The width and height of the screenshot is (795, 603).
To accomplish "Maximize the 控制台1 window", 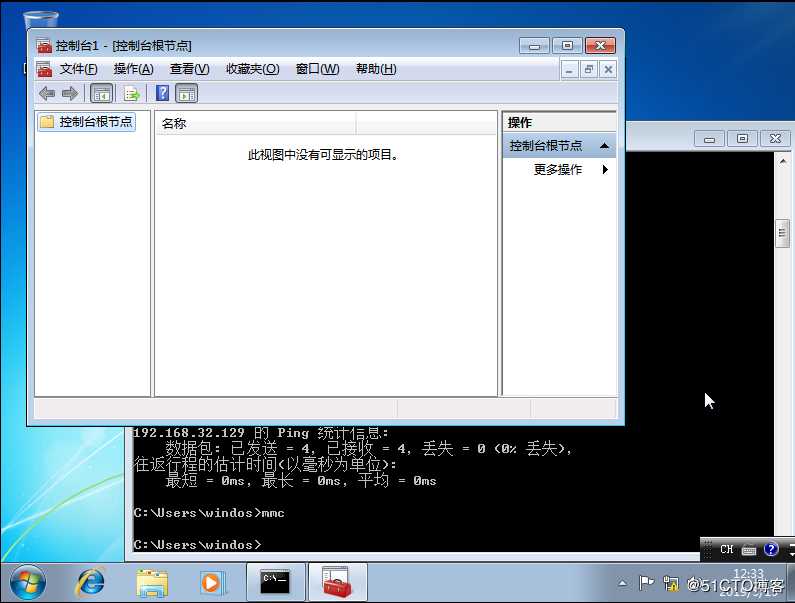I will click(x=567, y=46).
